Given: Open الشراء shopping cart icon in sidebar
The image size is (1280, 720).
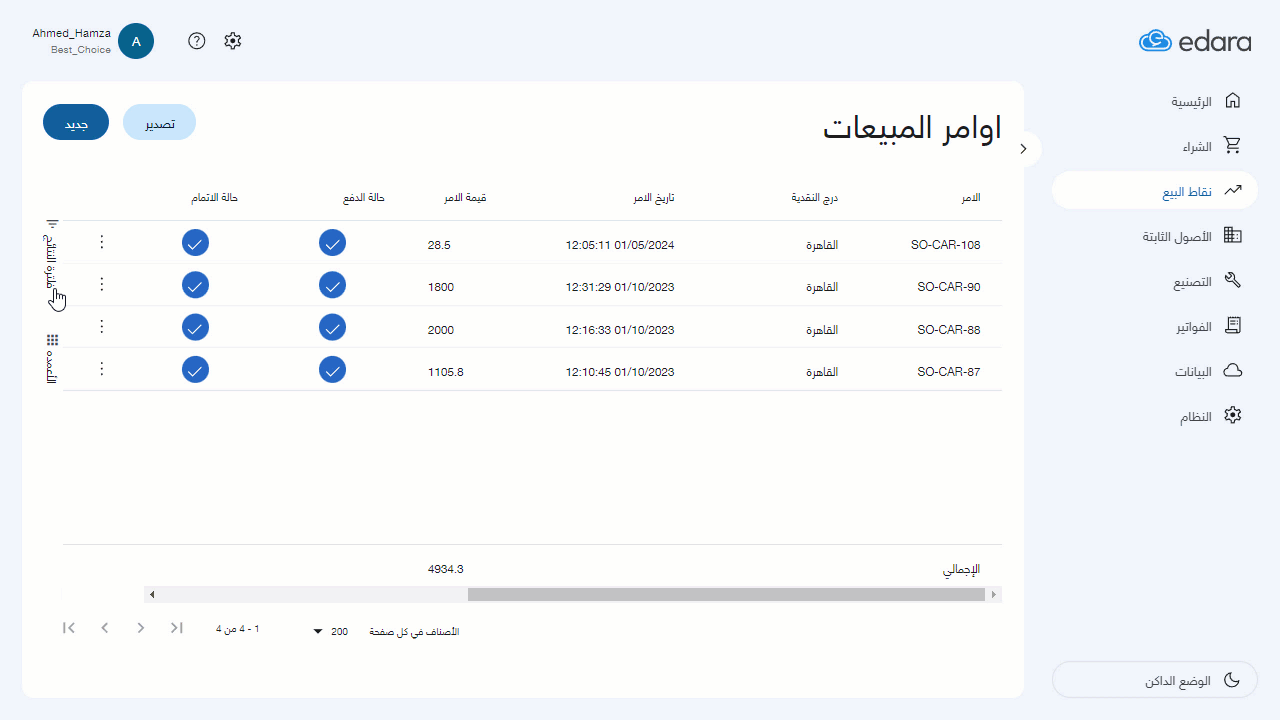Looking at the screenshot, I should tap(1233, 146).
